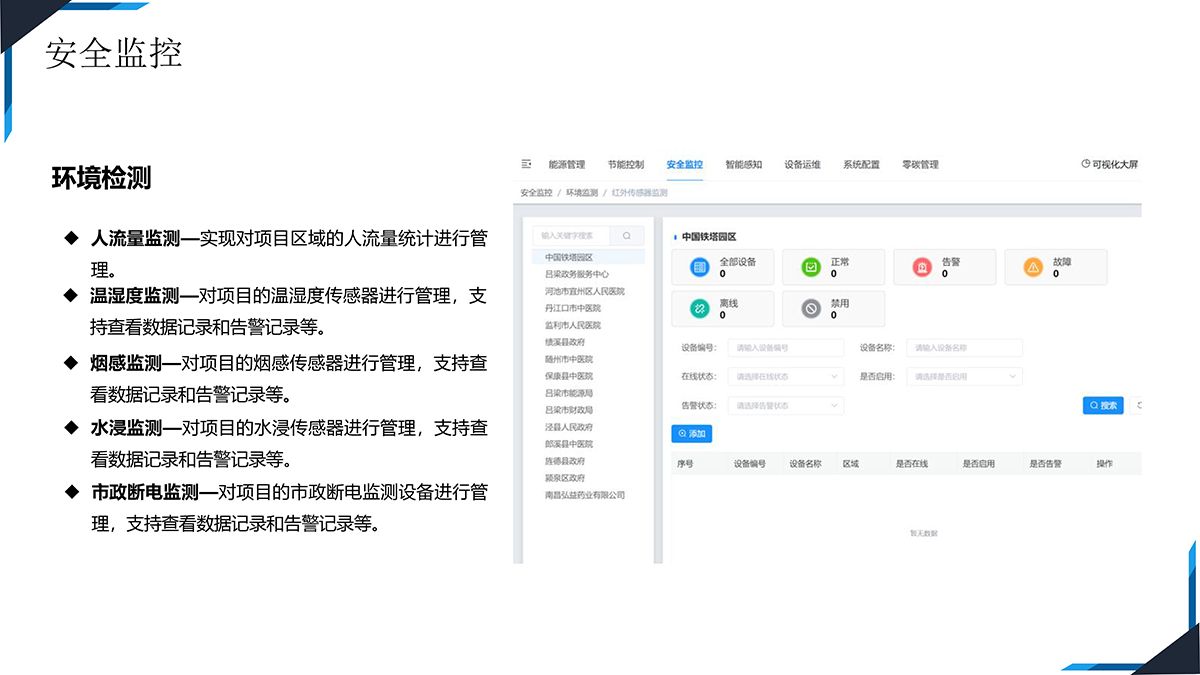This screenshot has width=1200, height=675.
Task: Click the 全部设备 blue device icon
Action: (700, 268)
